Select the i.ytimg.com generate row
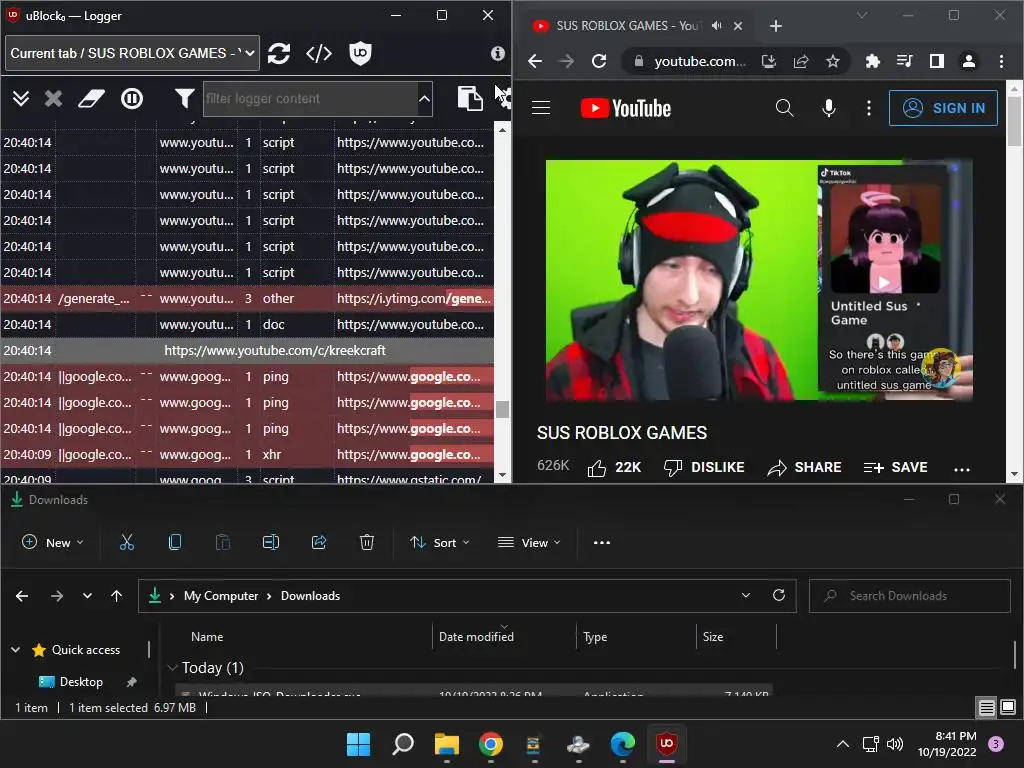 [x=247, y=298]
